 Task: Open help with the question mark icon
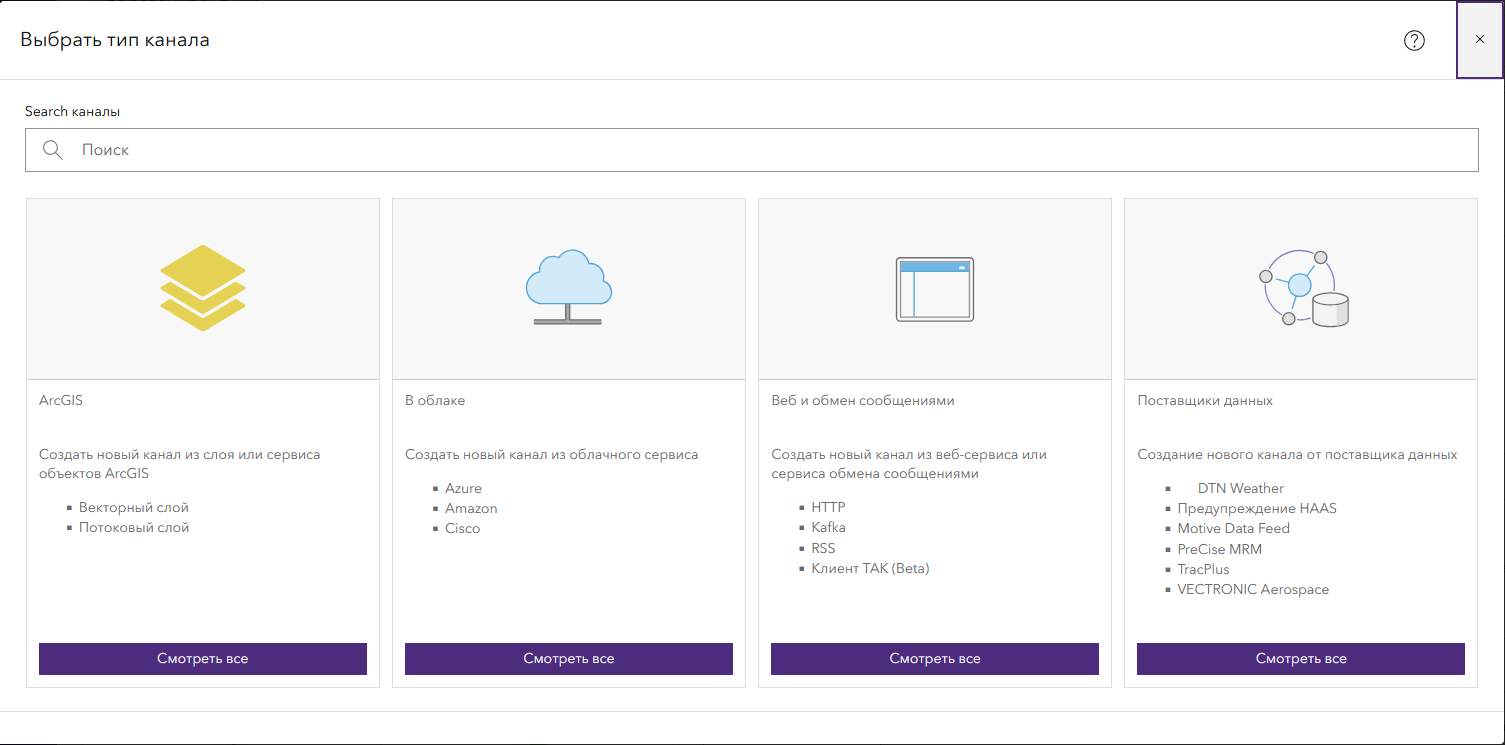coord(1414,40)
